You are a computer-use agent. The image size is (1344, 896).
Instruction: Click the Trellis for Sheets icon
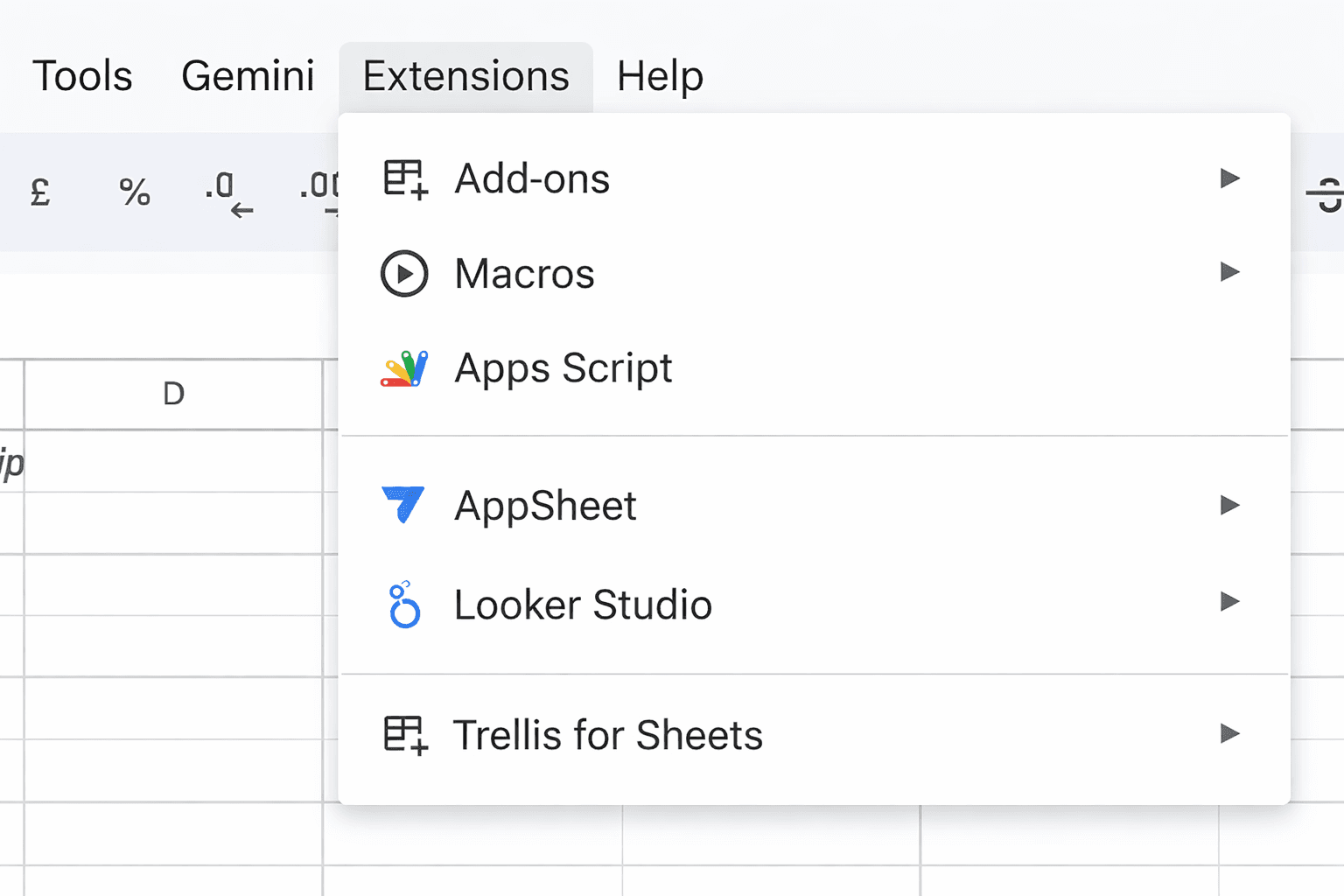(405, 735)
